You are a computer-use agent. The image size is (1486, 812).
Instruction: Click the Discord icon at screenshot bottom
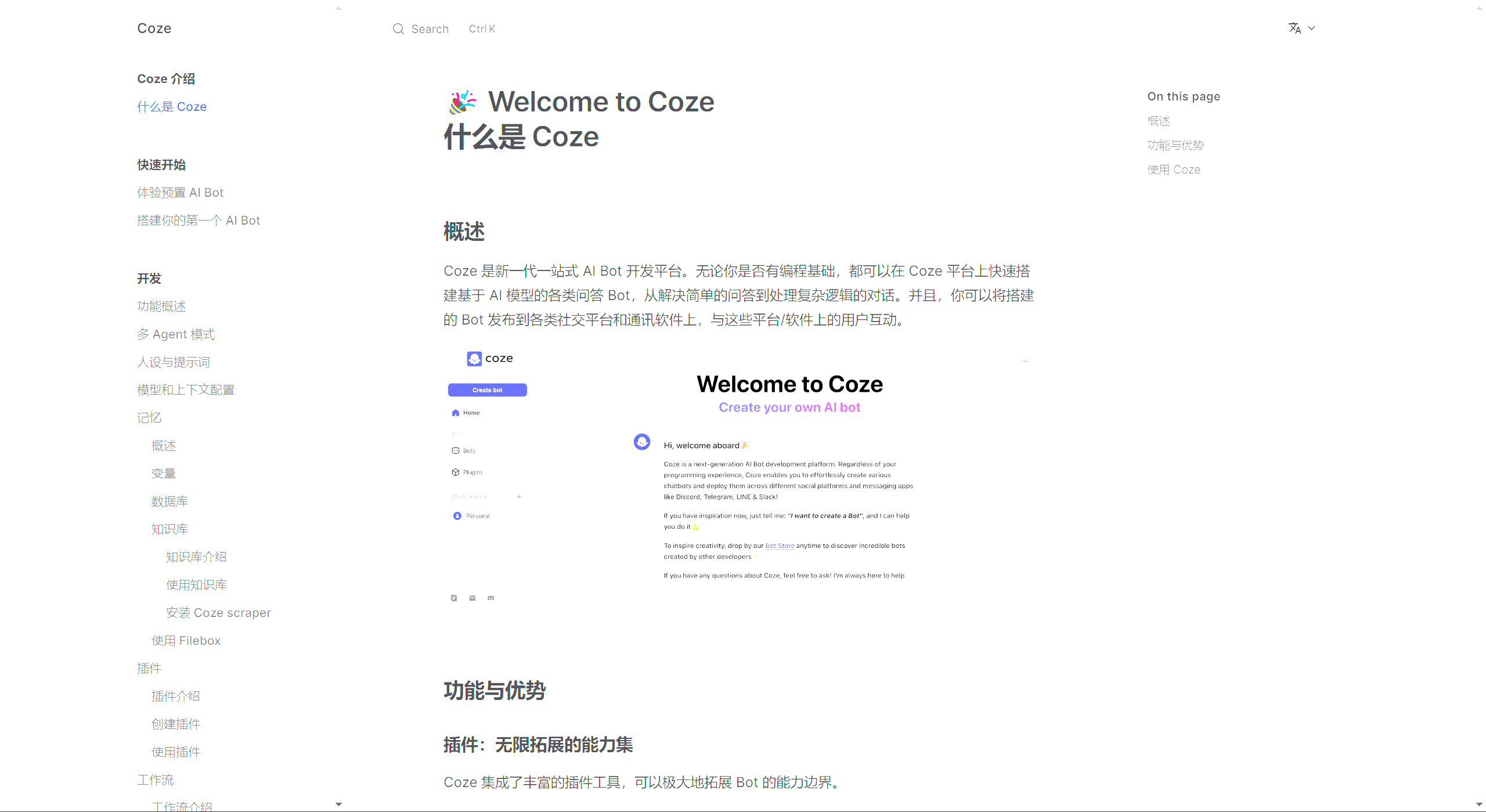point(491,598)
